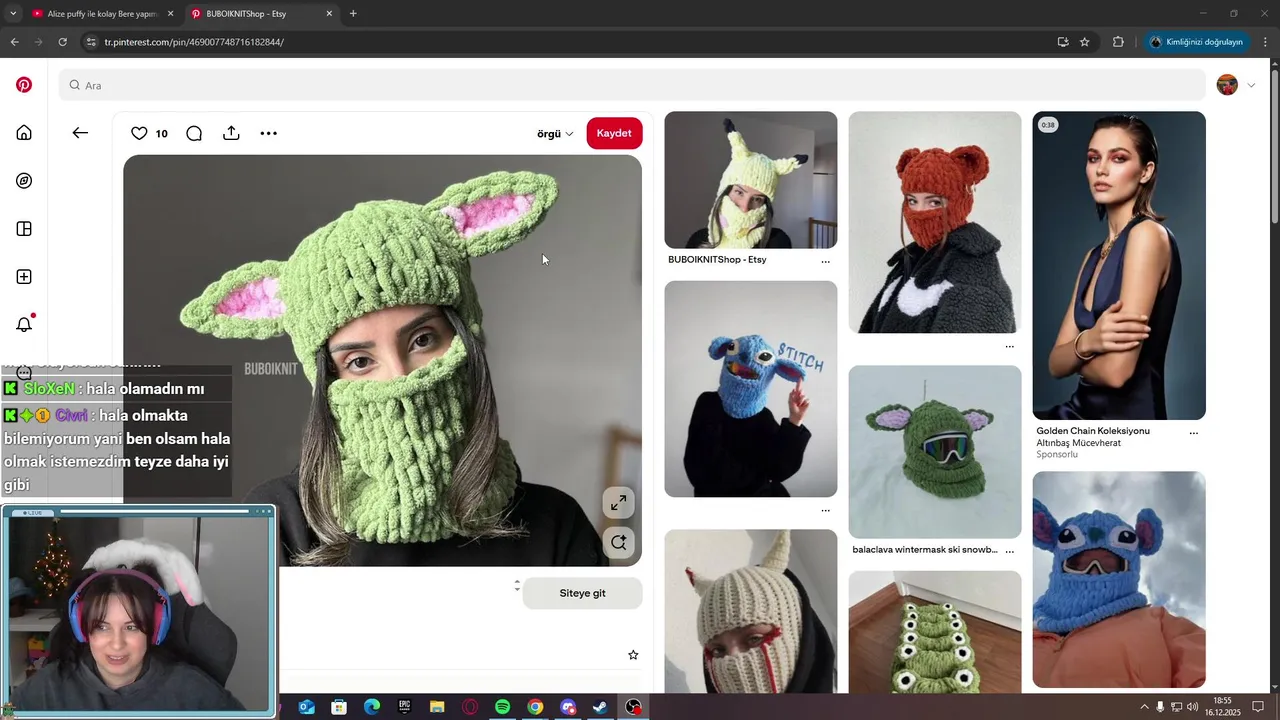1280x720 pixels.
Task: Open the Explore compass icon in sidebar
Action: coord(24,181)
